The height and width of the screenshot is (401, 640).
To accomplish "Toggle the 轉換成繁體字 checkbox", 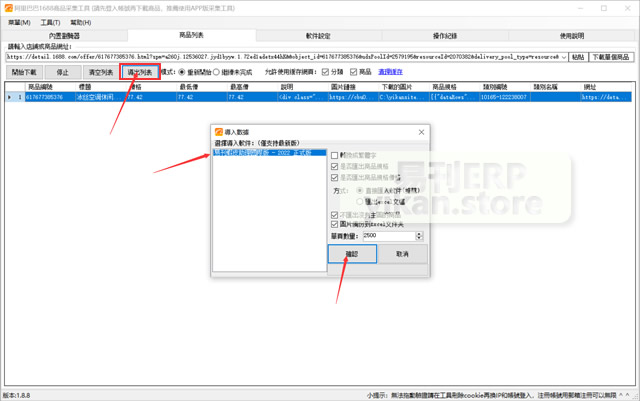I will pyautogui.click(x=335, y=155).
